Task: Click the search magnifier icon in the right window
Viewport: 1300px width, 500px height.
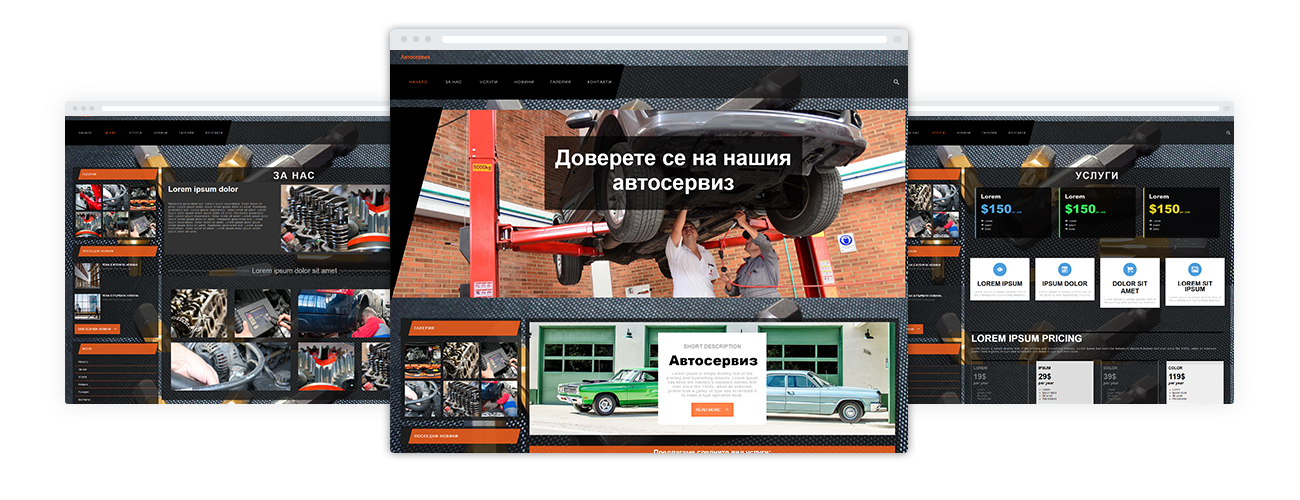Action: (1228, 132)
